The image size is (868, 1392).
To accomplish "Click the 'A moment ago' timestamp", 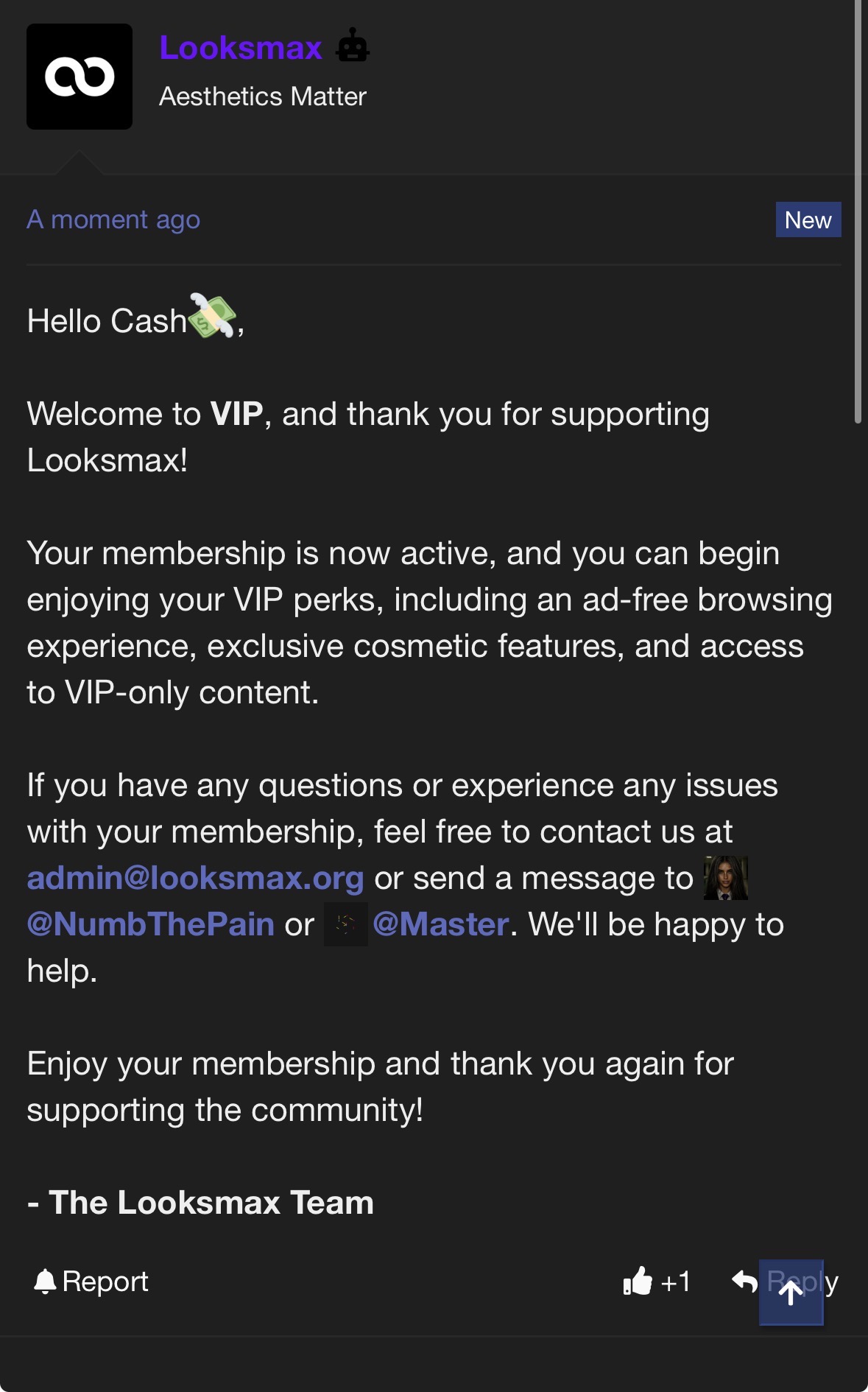I will pyautogui.click(x=113, y=219).
